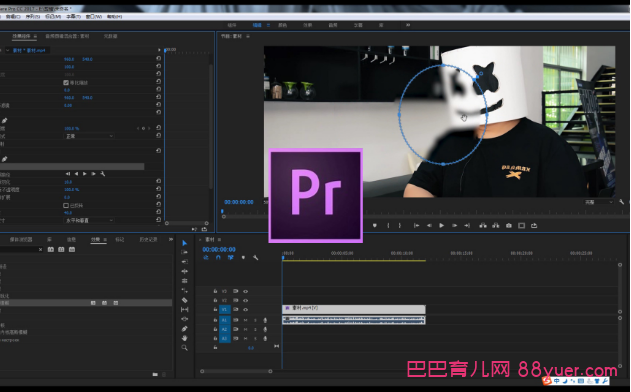This screenshot has width=631, height=392.
Task: Switch to the 媒体浏览器 panel tab
Action: click(21, 239)
